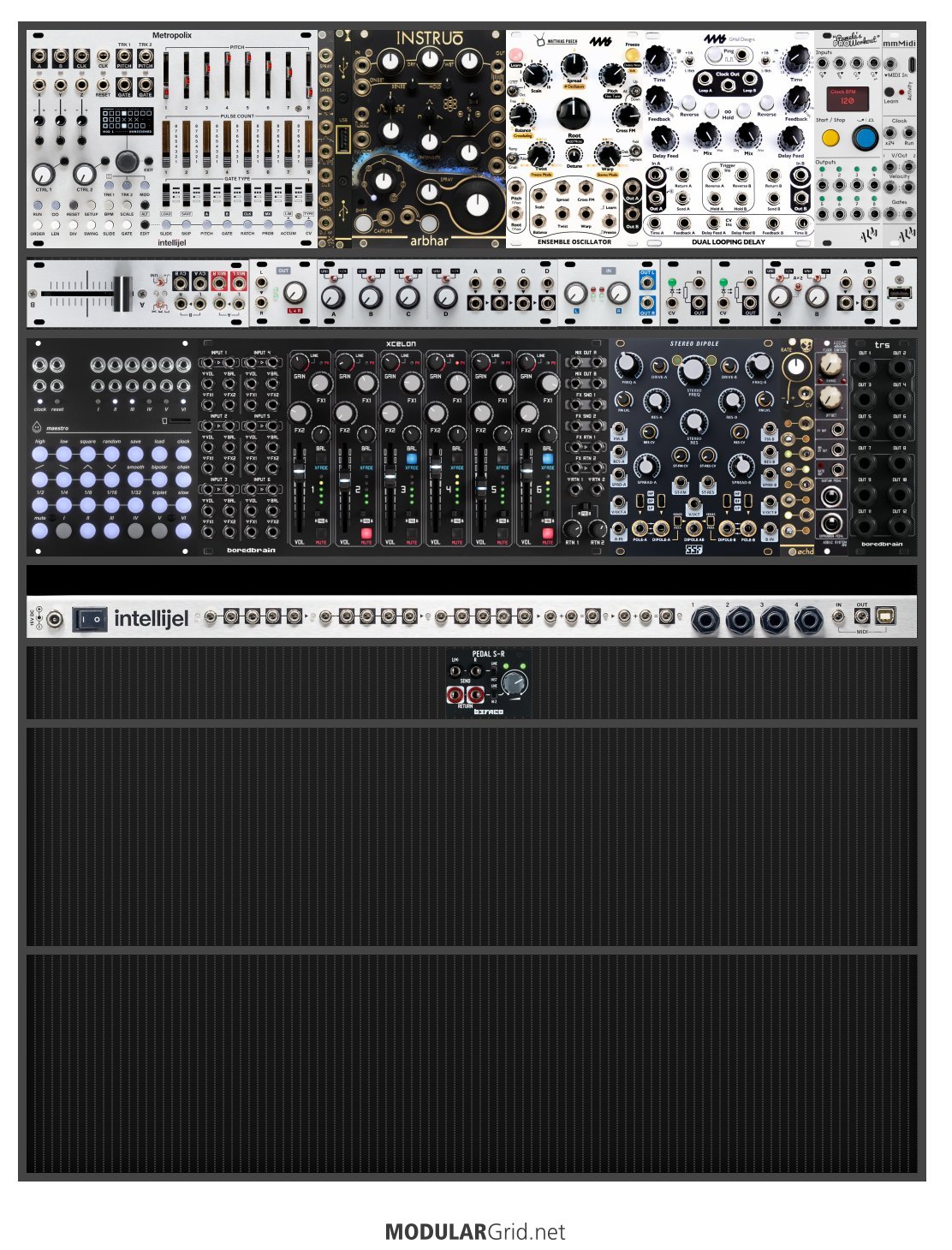This screenshot has width=952, height=1250.
Task: Click the Send B jack on Dual Looping Delay
Action: tap(773, 199)
